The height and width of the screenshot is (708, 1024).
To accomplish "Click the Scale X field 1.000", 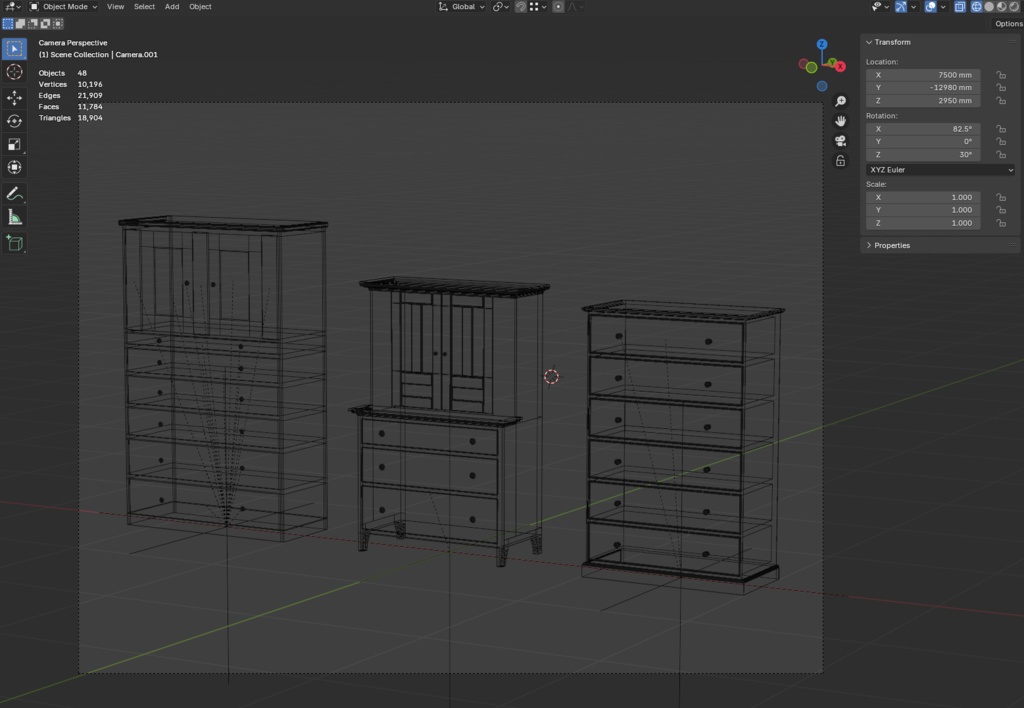I will (x=923, y=197).
